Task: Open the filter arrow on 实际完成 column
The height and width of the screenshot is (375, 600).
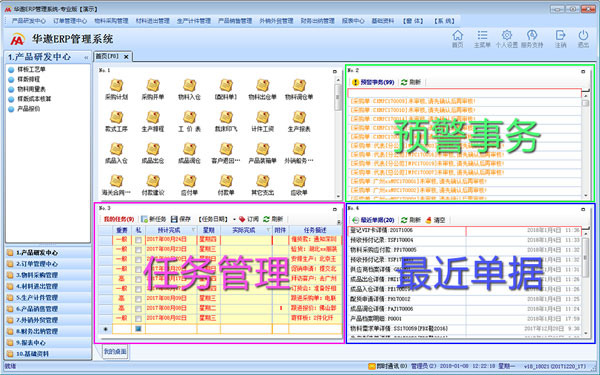Action: 268,230
